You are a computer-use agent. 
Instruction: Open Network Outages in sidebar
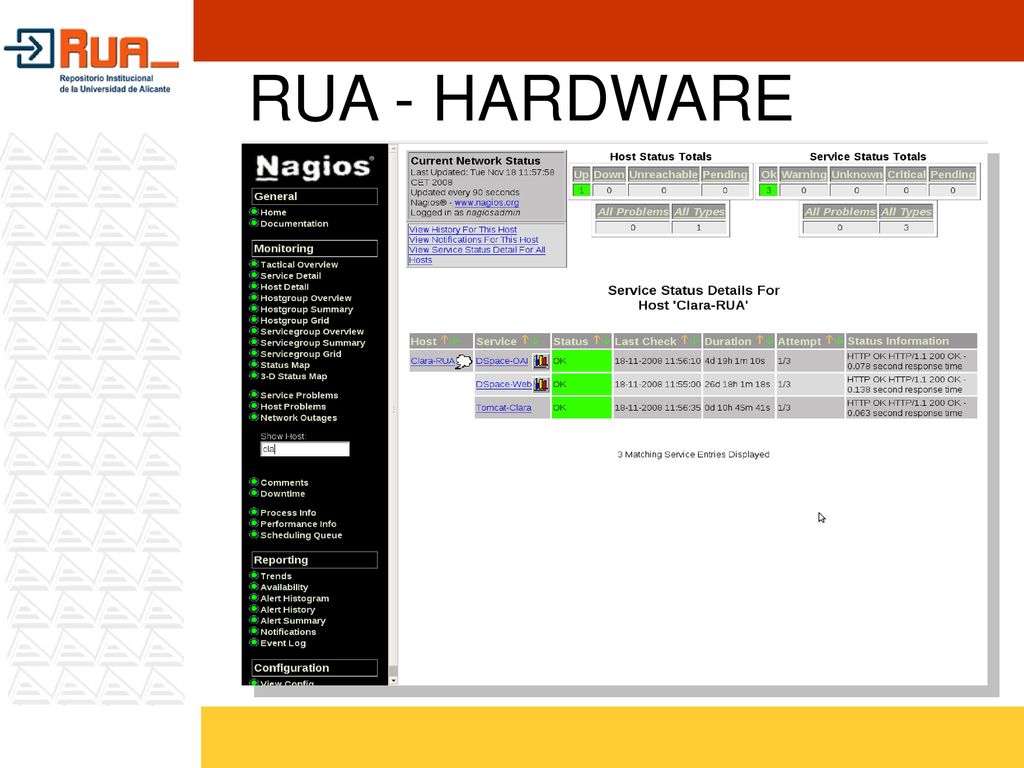click(x=298, y=418)
